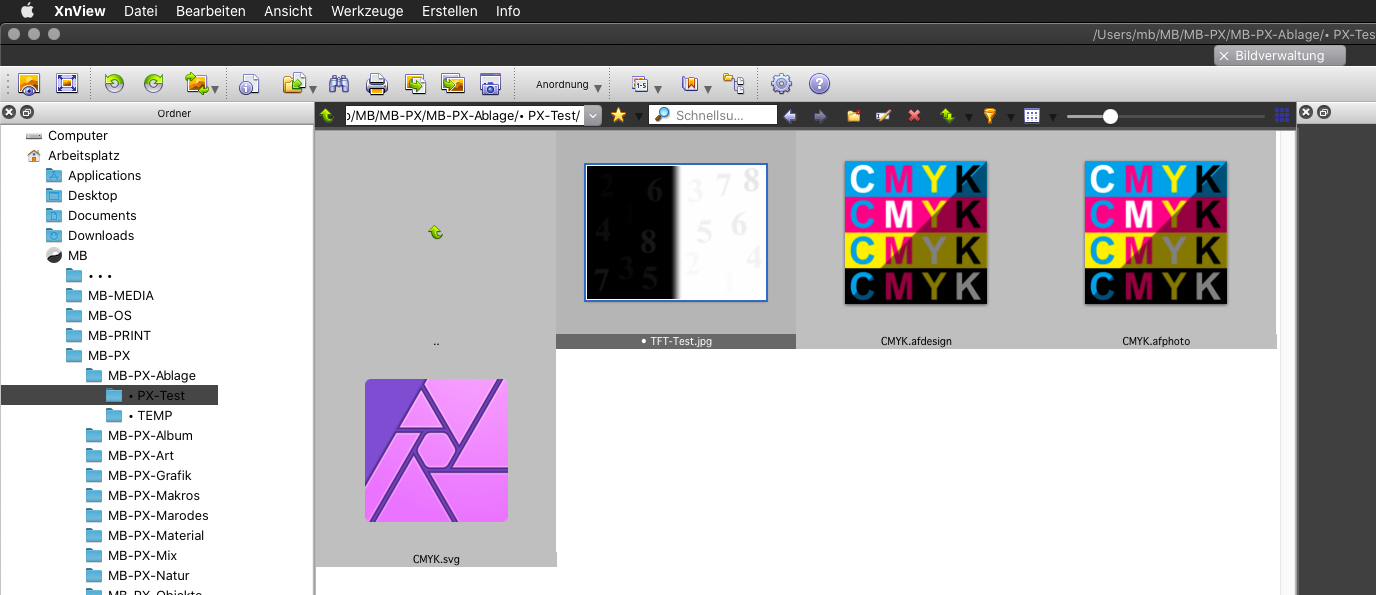Open the binoculars search tool
The width and height of the screenshot is (1376, 595).
(x=339, y=84)
